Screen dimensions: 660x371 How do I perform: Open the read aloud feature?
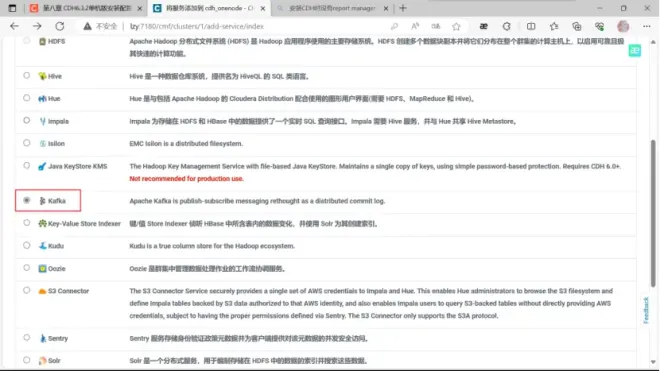415,26
